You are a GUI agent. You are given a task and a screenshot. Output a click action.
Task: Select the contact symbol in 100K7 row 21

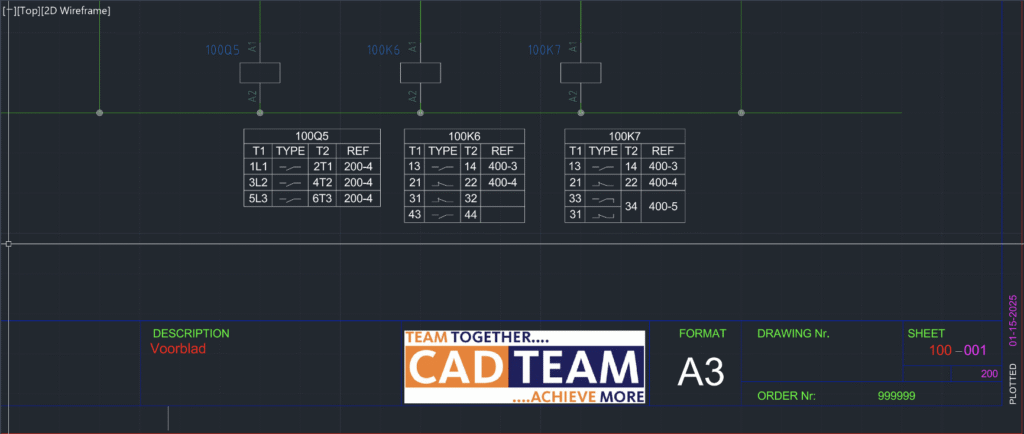pyautogui.click(x=603, y=183)
